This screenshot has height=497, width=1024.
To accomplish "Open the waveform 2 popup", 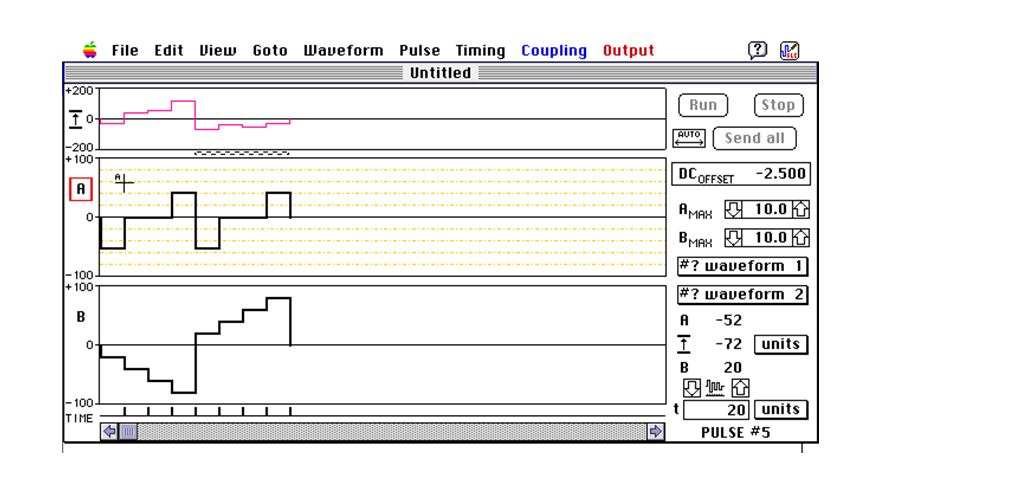I will point(742,295).
